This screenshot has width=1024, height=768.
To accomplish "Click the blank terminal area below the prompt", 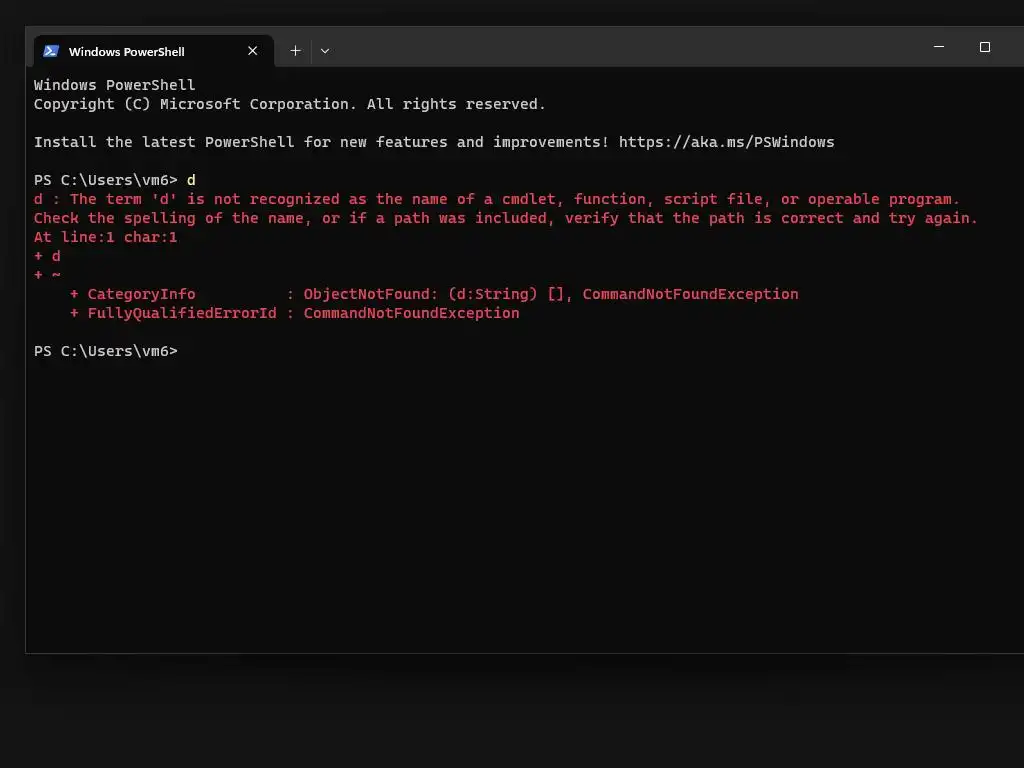I will click(522, 503).
